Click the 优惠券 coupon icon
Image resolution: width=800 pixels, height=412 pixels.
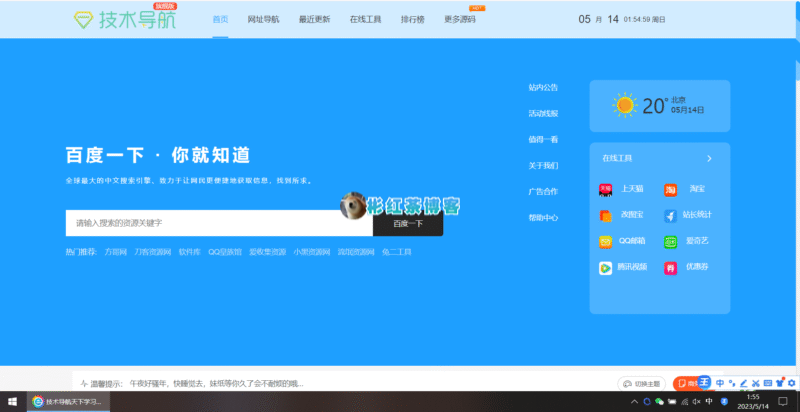pos(670,268)
